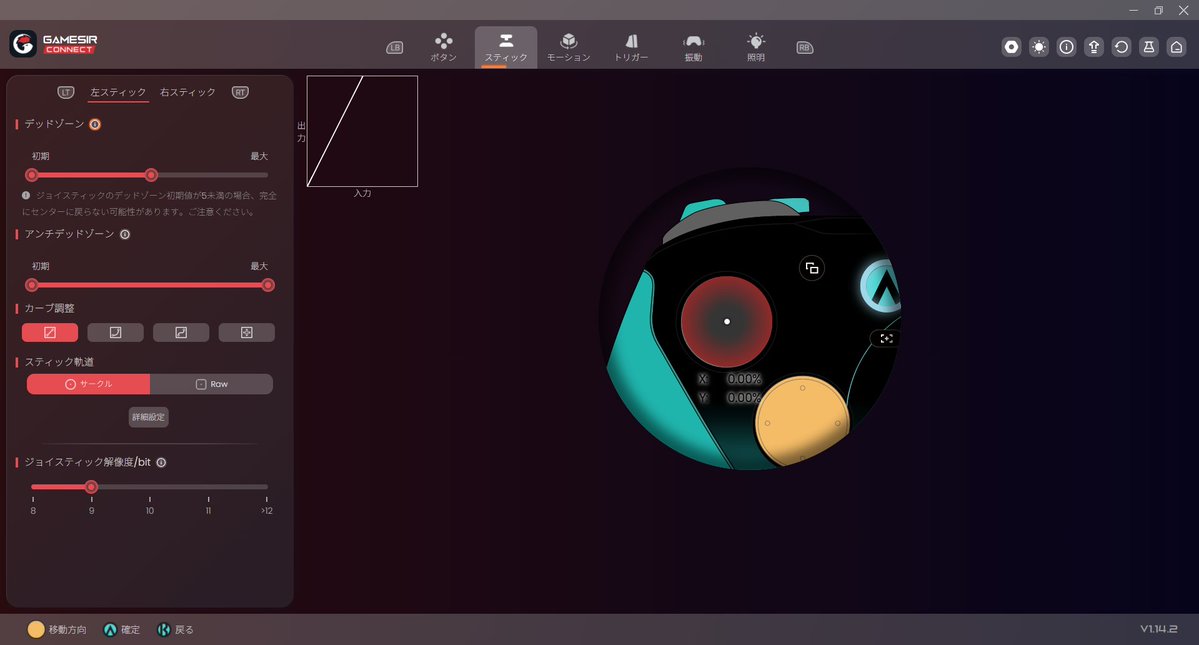
Task: Click the input/output response curve graph
Action: pos(362,131)
